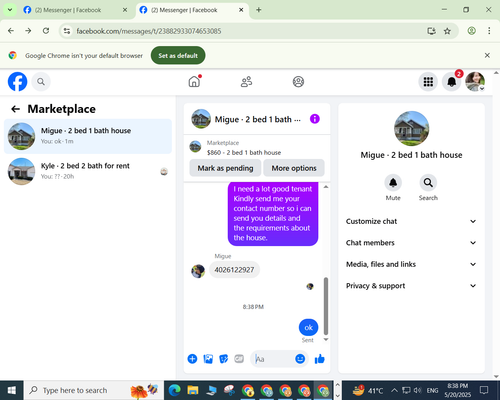Go to Facebook Home icon
The width and height of the screenshot is (500, 400).
(x=194, y=82)
